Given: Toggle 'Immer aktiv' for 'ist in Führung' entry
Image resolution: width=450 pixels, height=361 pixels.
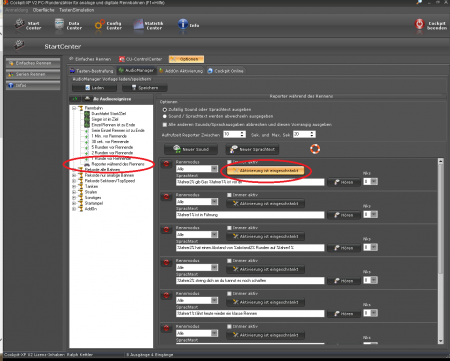Looking at the screenshot, I should (229, 195).
